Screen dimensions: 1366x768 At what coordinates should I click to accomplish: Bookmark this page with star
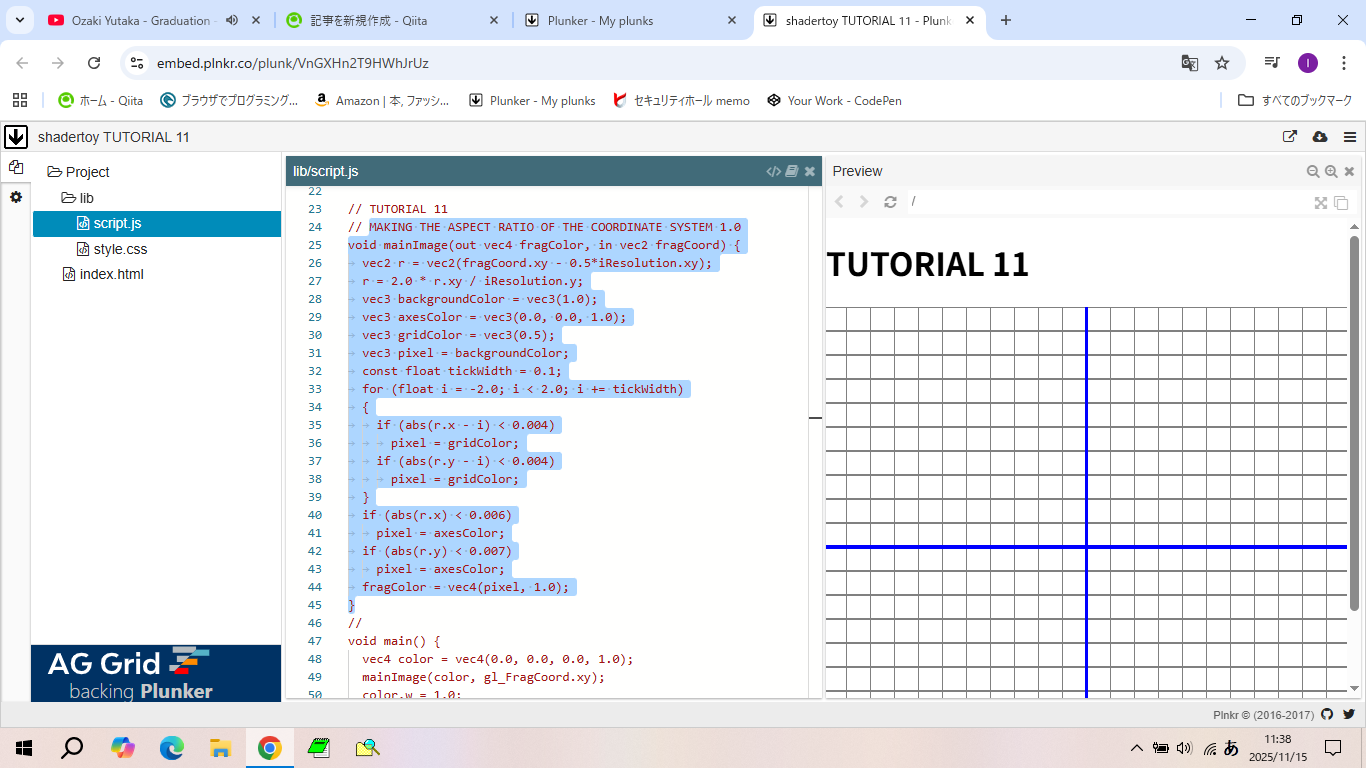pos(1222,63)
